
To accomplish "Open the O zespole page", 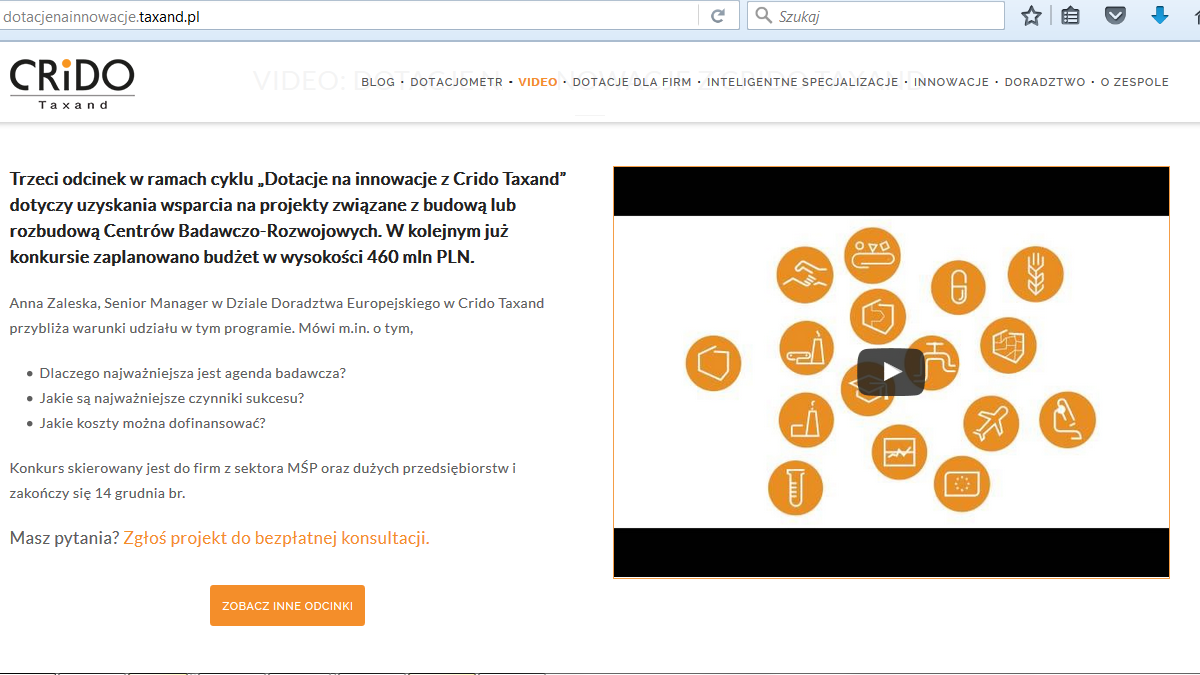I will pos(1134,83).
